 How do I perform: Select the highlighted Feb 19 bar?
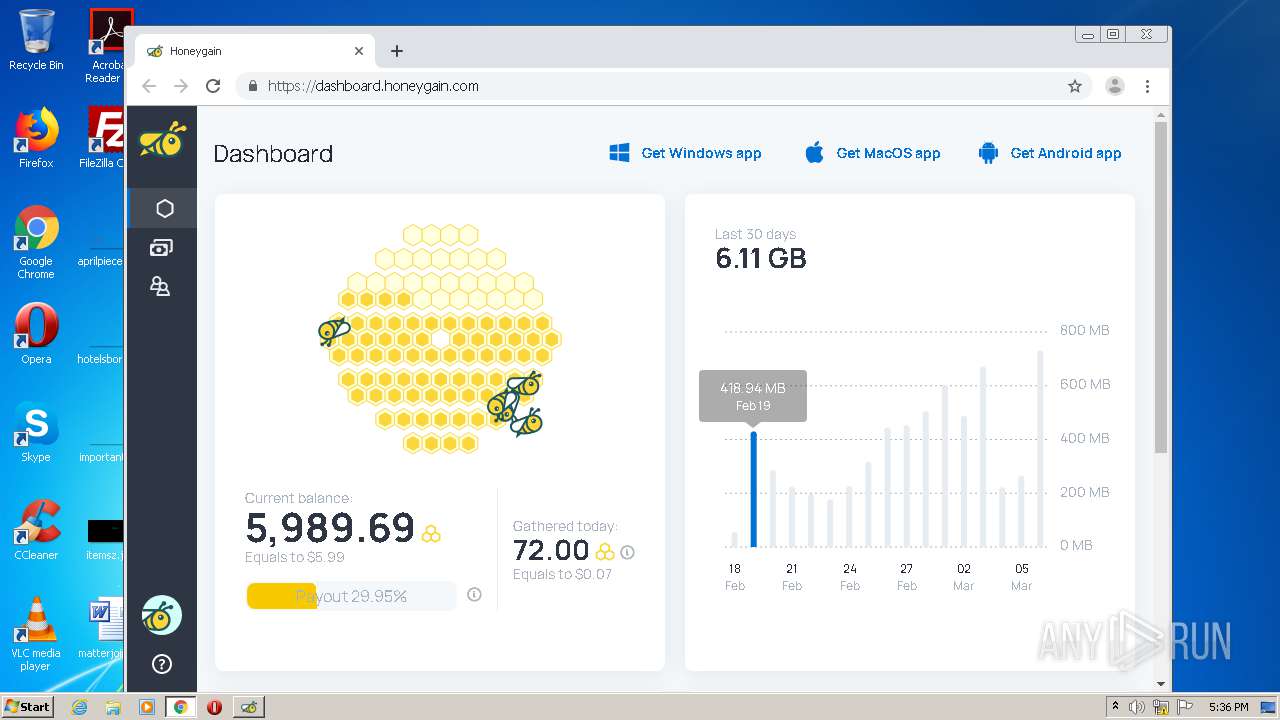(753, 490)
